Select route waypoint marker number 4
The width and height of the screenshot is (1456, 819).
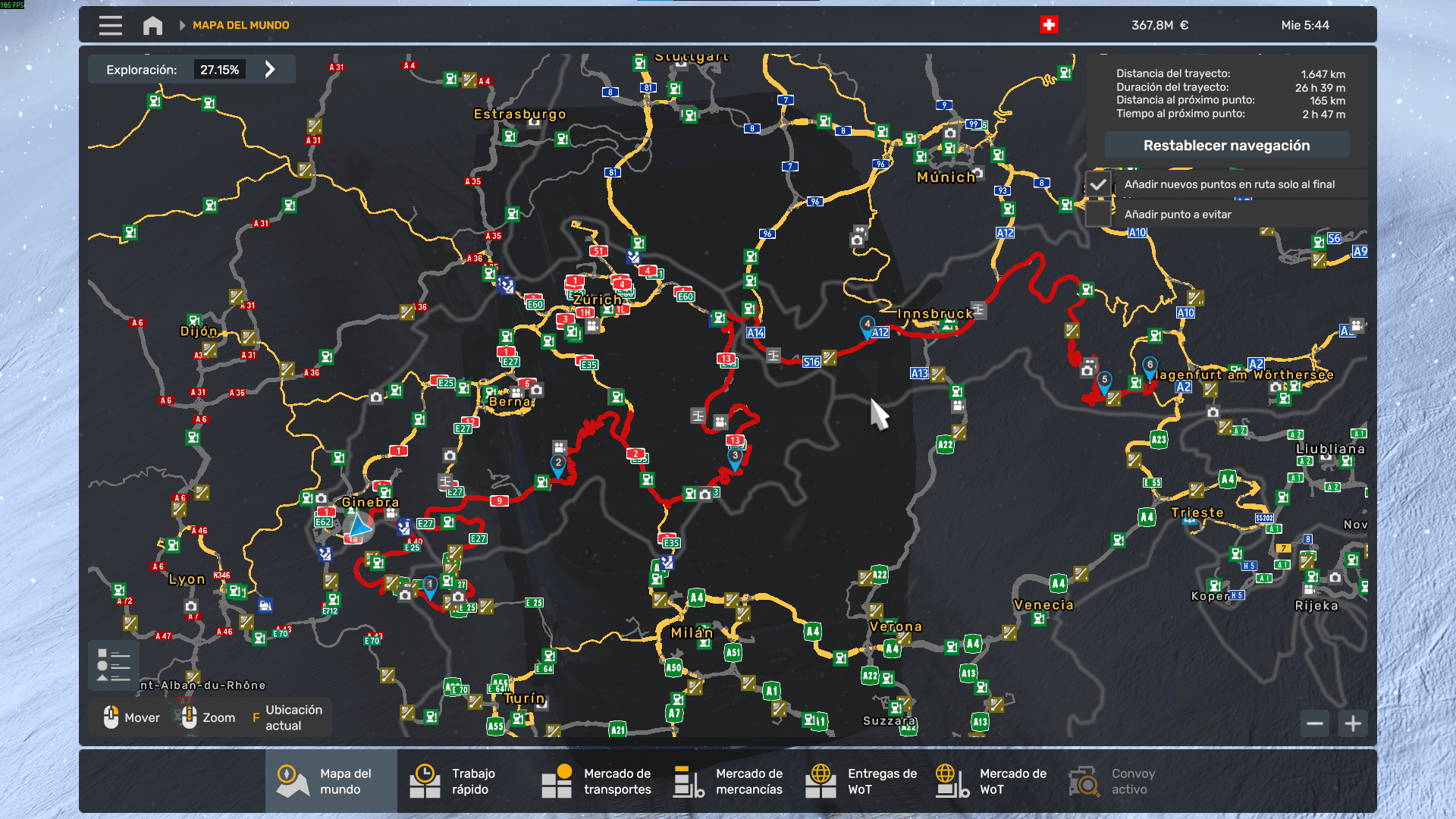(x=867, y=326)
